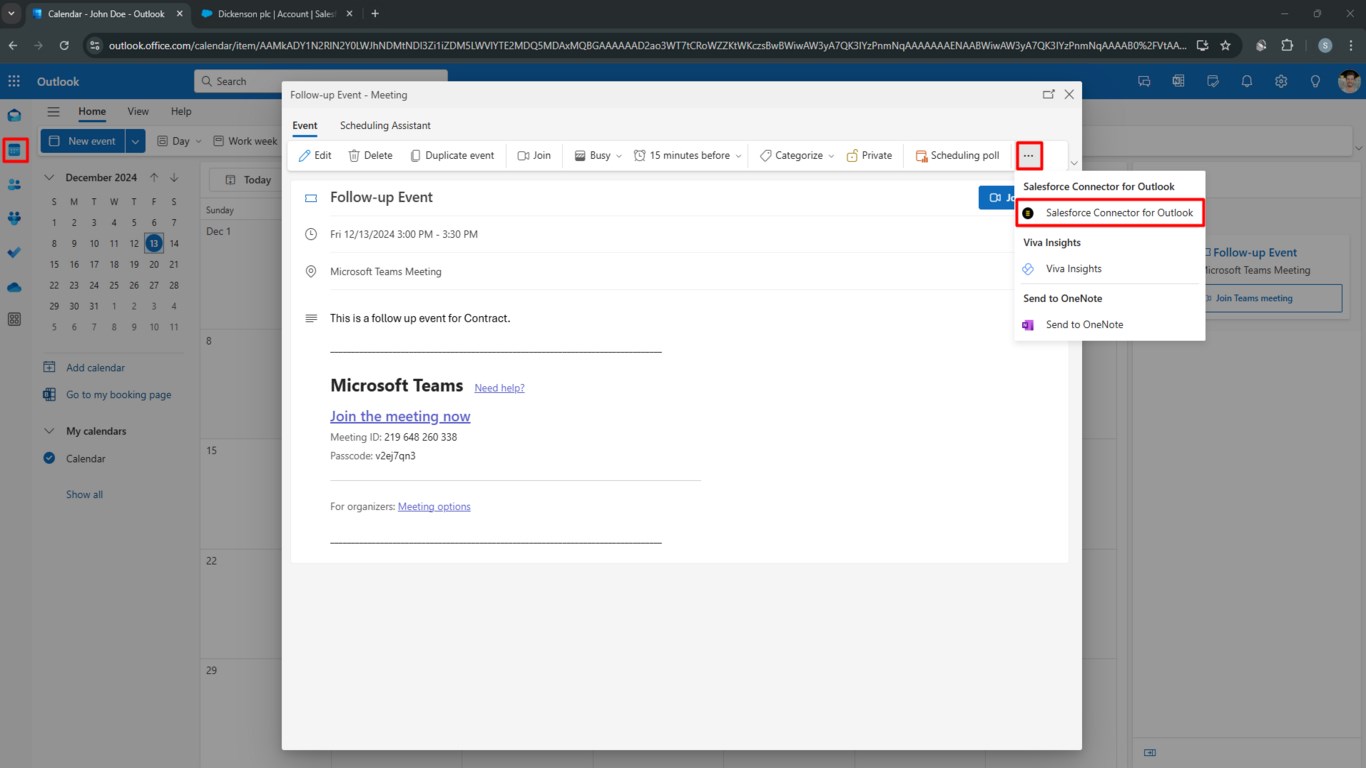The width and height of the screenshot is (1366, 768).
Task: Pop out the event into a new window
Action: coord(1048,94)
